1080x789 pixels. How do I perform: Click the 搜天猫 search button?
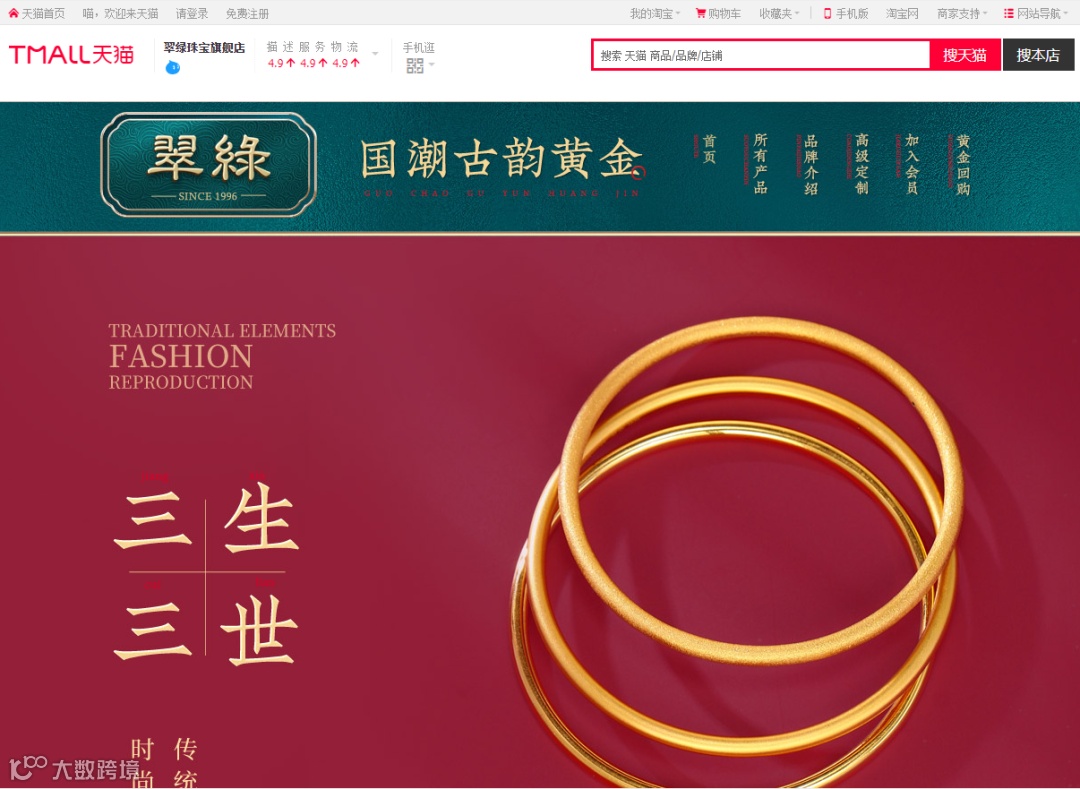964,55
